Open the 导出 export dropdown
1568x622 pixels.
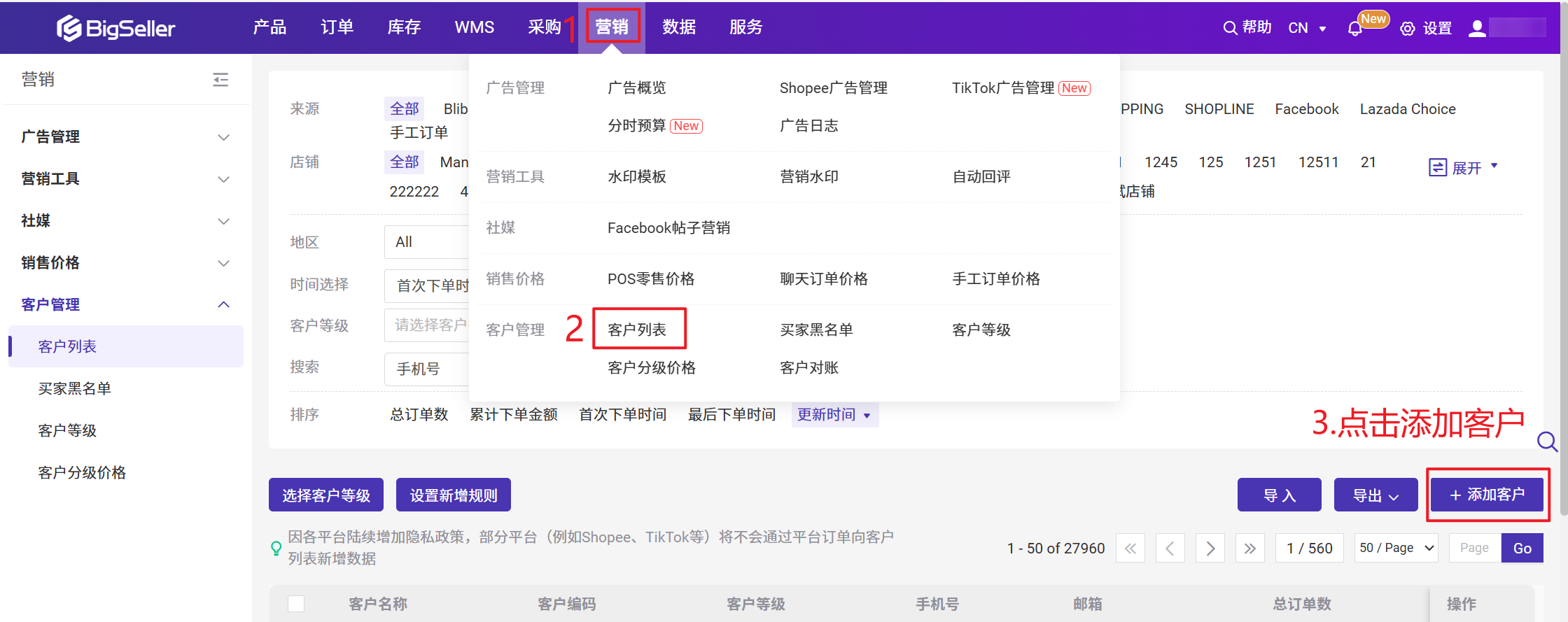coord(1375,495)
